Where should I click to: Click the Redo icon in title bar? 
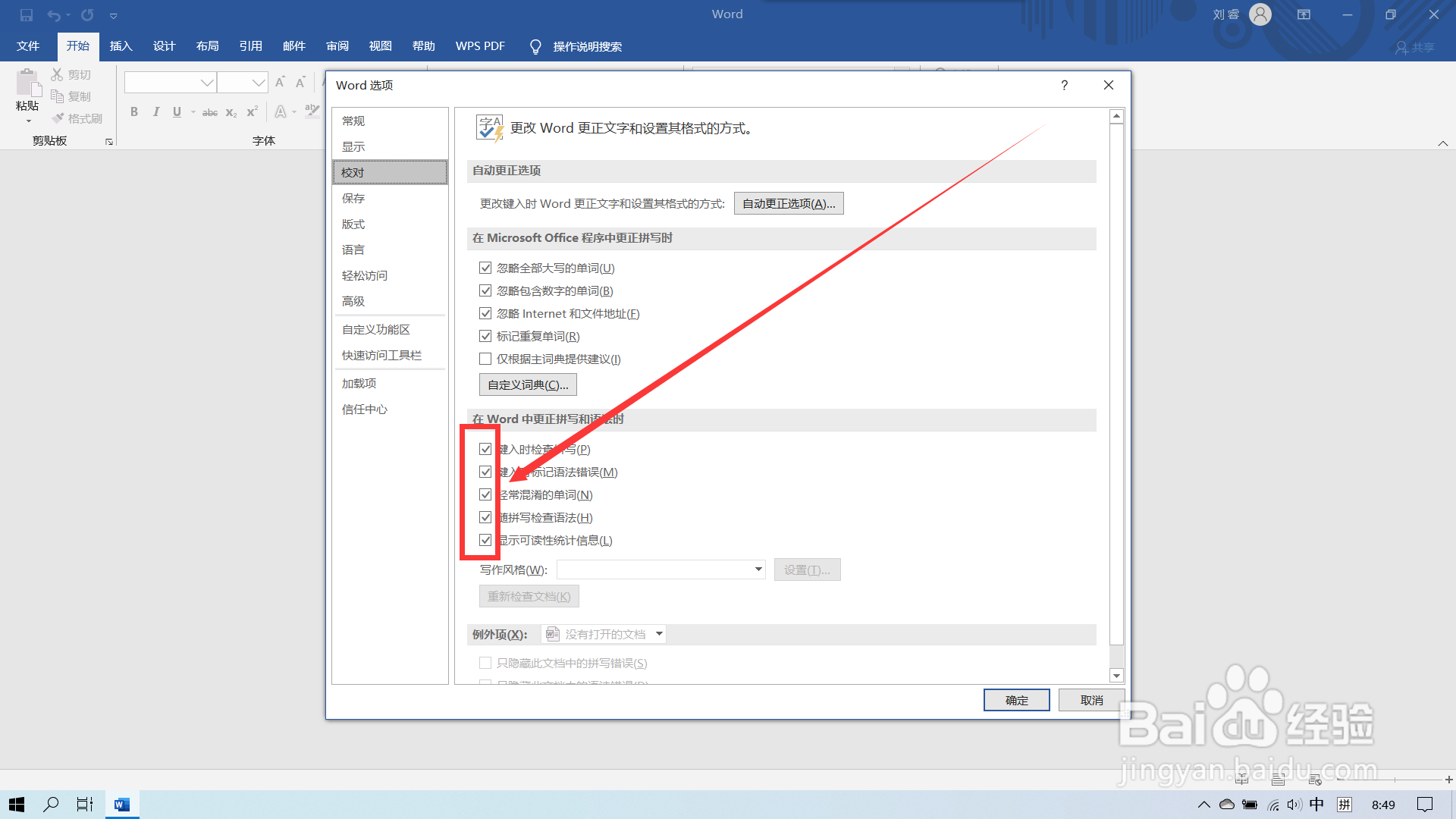tap(87, 15)
